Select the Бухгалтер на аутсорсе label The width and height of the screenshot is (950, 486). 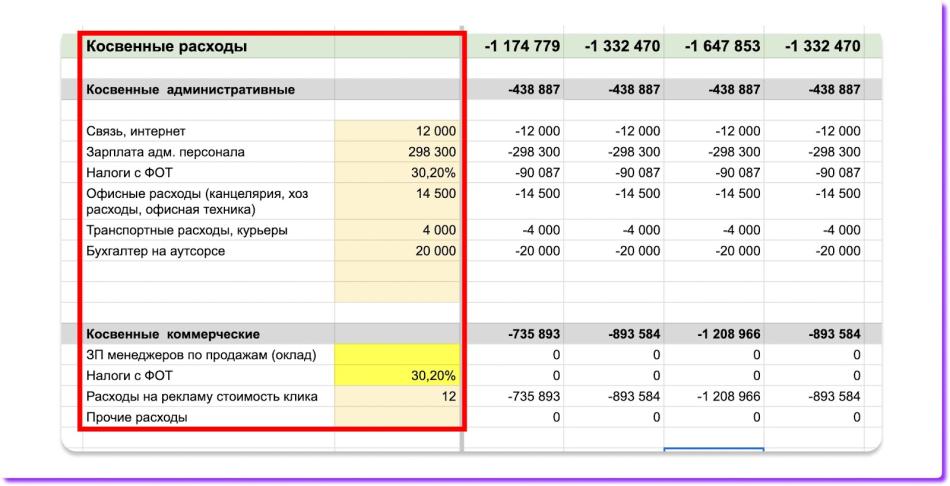click(x=156, y=251)
